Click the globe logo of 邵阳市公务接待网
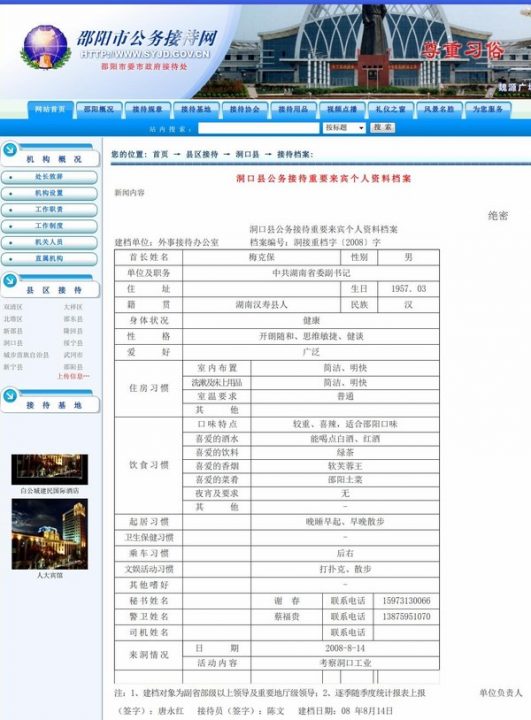Image resolution: width=531 pixels, height=720 pixels. (x=45, y=47)
